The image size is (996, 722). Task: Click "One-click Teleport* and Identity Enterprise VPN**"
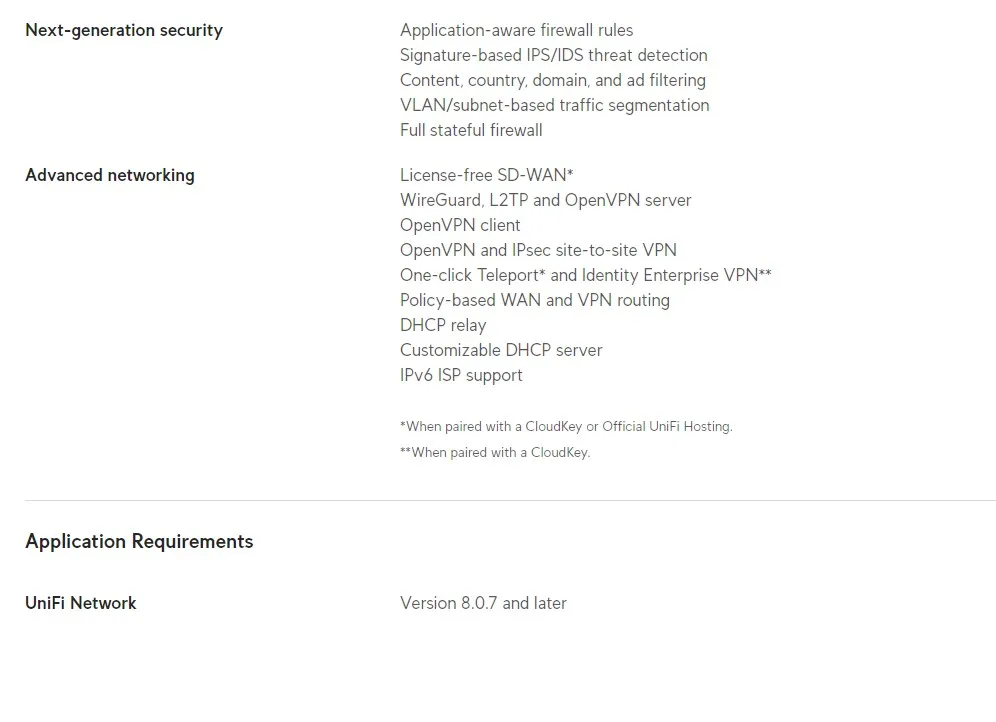pos(585,275)
